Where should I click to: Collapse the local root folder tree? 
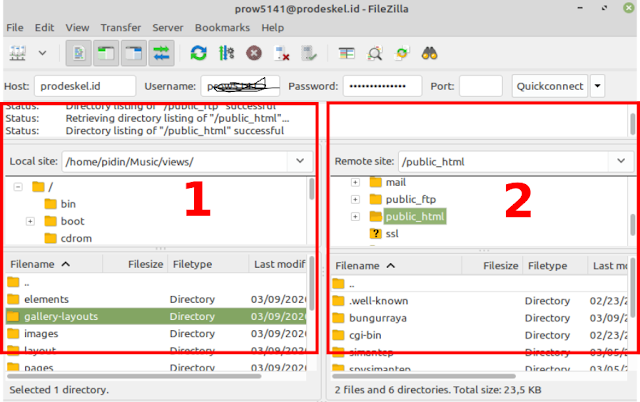point(18,187)
